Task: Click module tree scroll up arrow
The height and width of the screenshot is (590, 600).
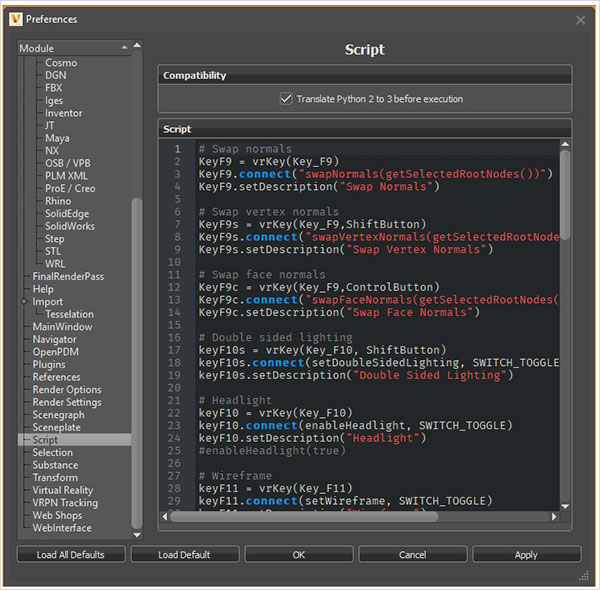Action: point(137,46)
